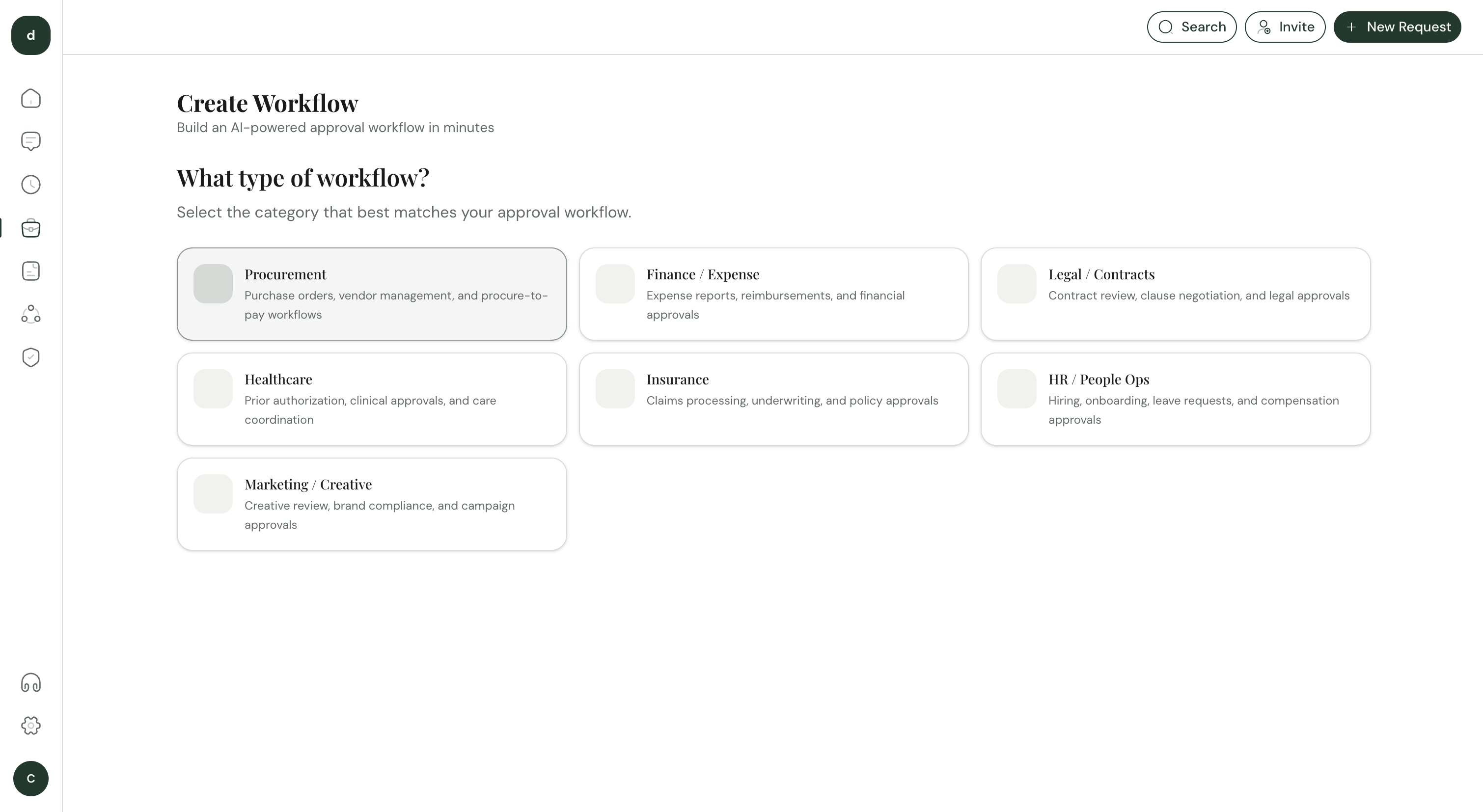Create a New Request
1483x812 pixels.
point(1397,27)
